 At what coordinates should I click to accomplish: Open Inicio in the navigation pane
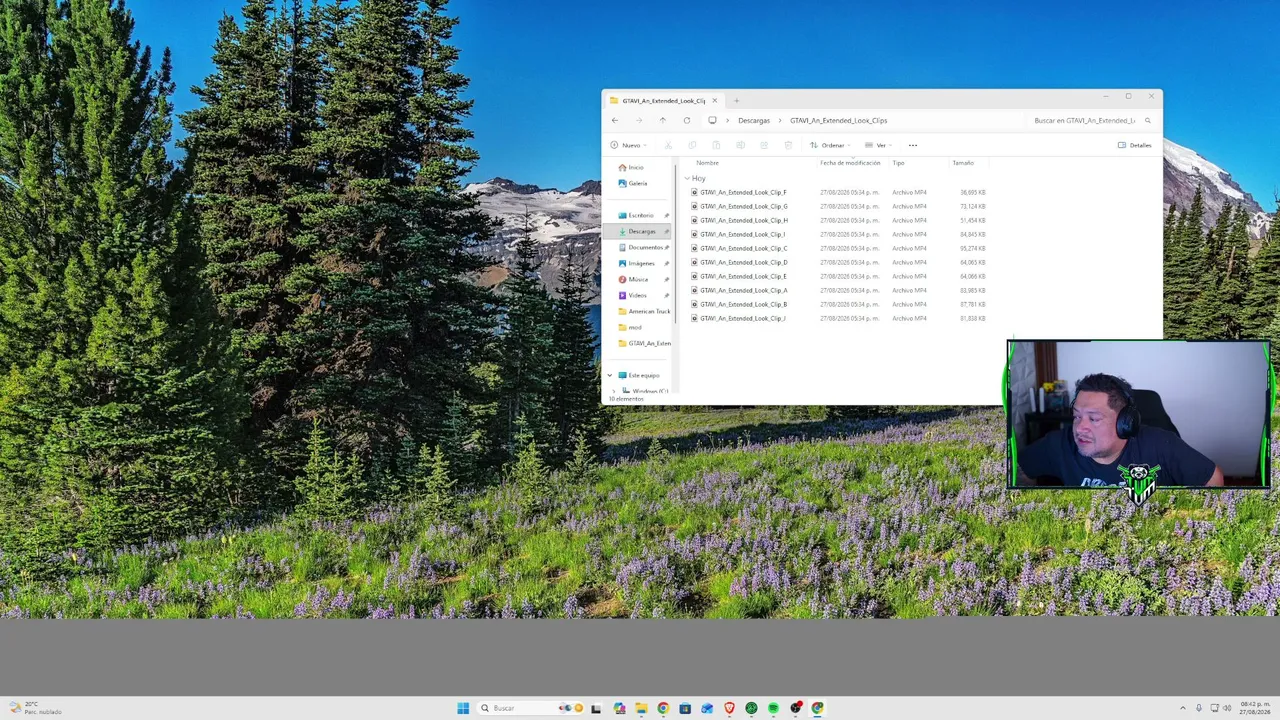[x=636, y=167]
